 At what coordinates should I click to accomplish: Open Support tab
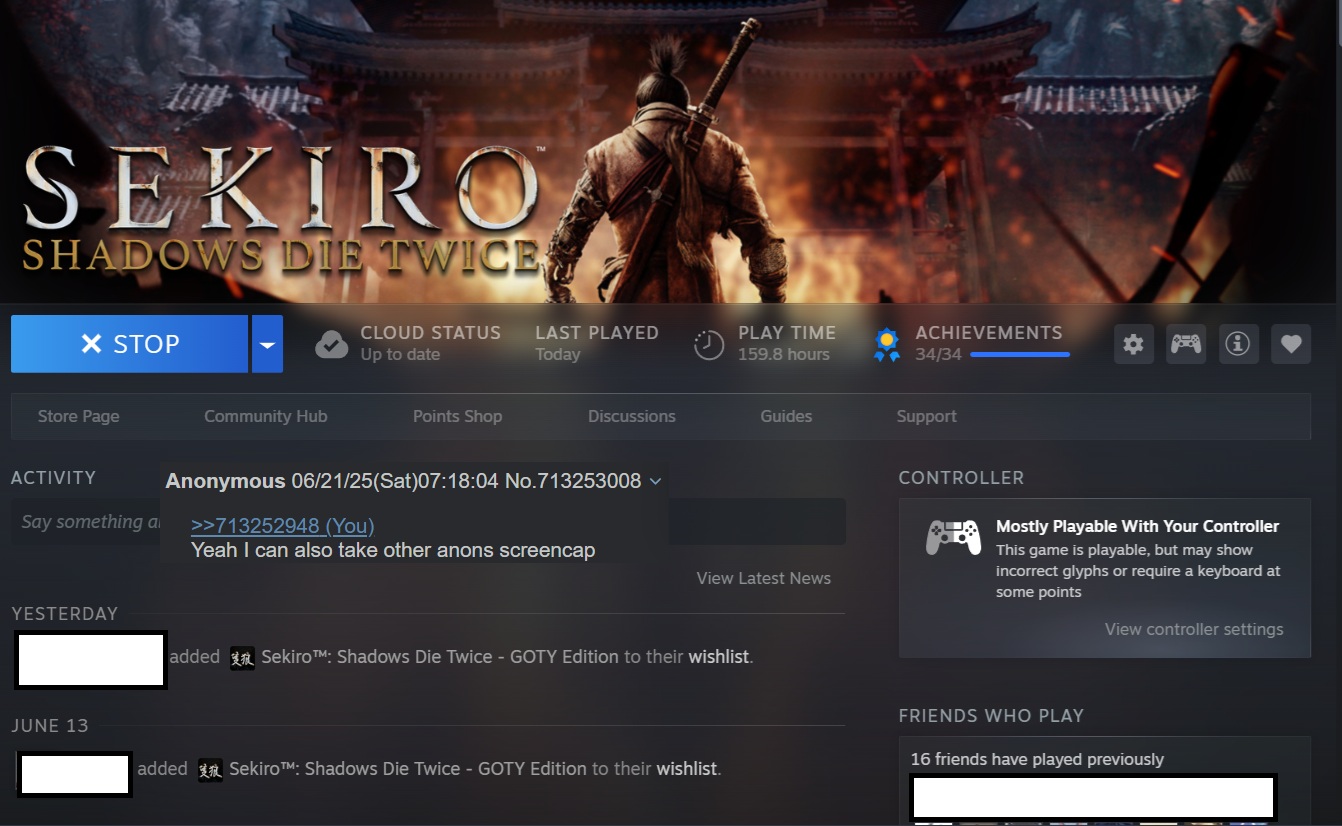927,416
